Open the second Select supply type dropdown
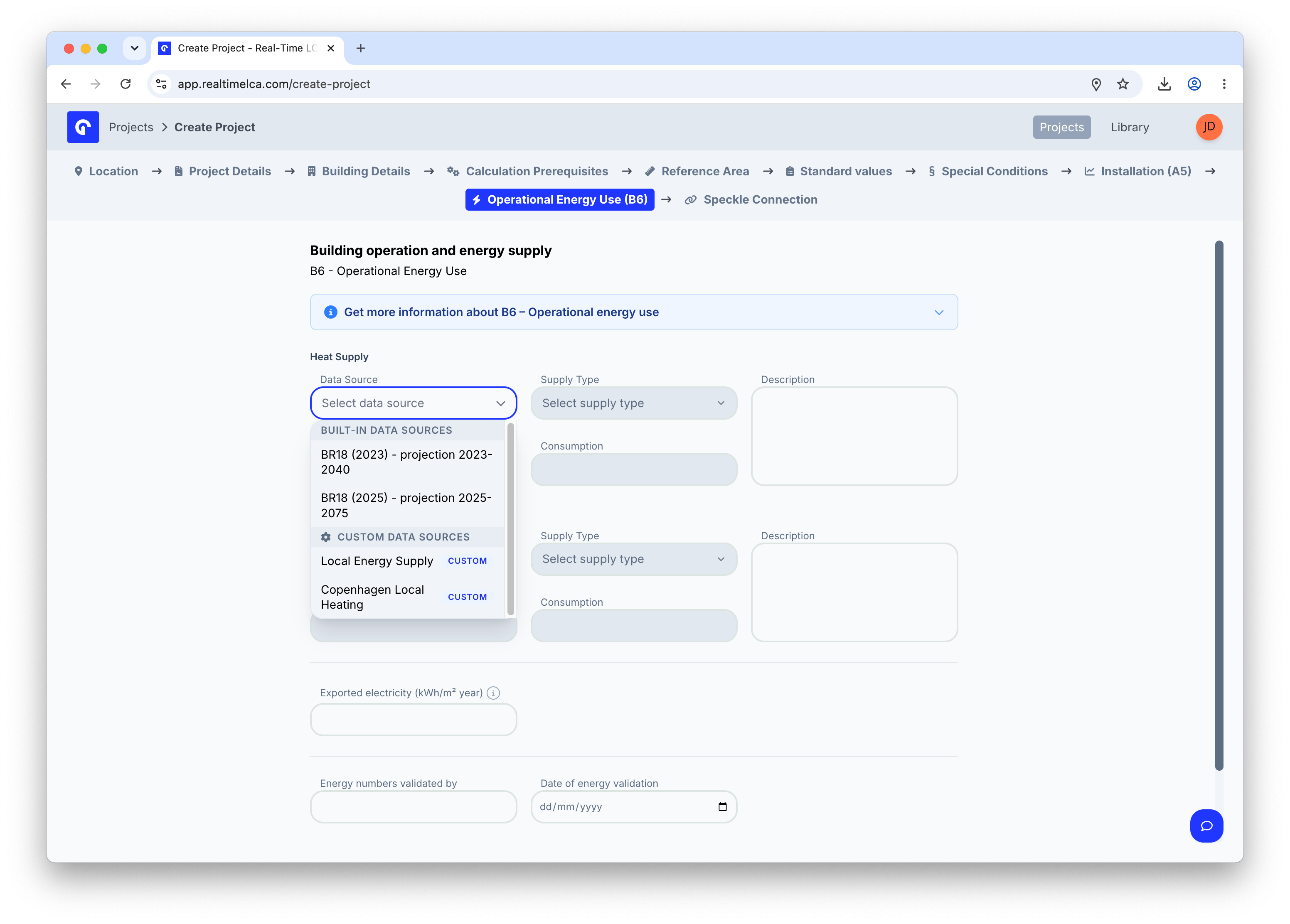This screenshot has width=1290, height=924. tap(634, 559)
